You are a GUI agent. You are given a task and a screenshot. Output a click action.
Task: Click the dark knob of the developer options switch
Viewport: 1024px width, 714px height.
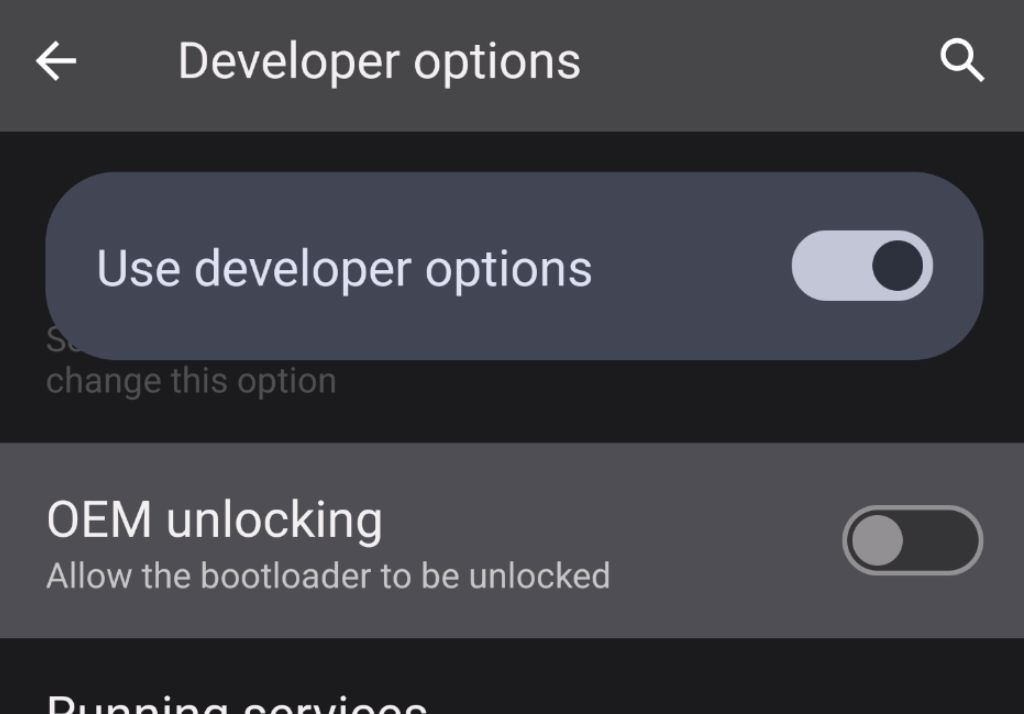897,267
